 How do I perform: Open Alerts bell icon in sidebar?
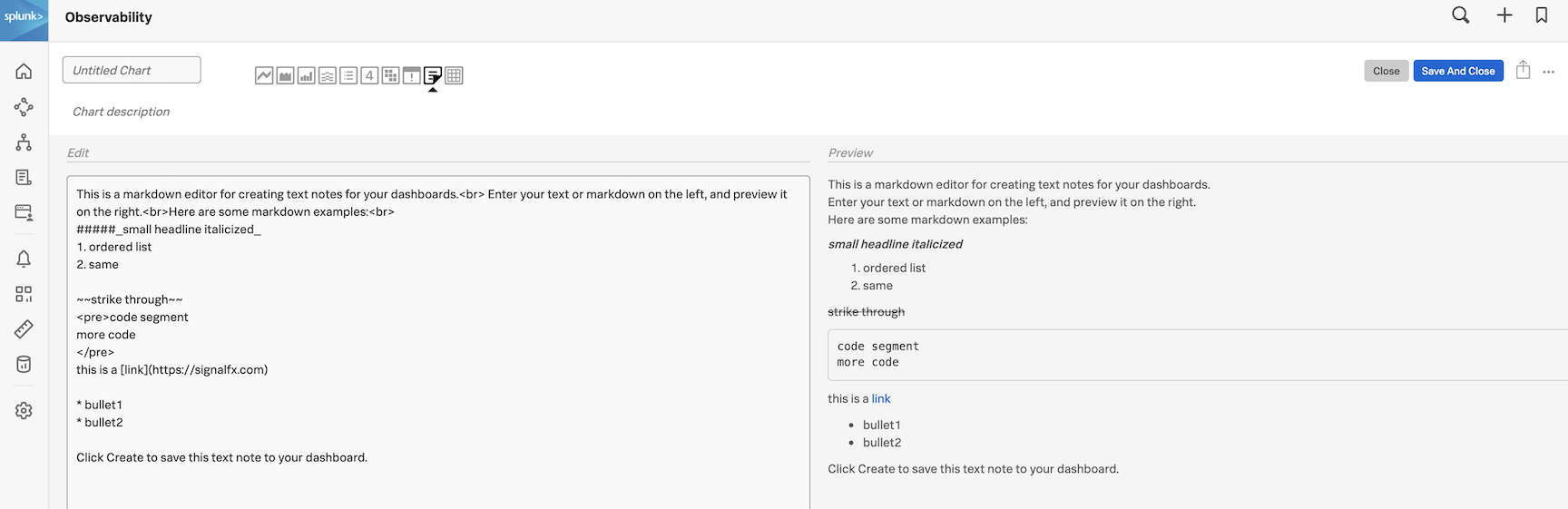(x=24, y=259)
